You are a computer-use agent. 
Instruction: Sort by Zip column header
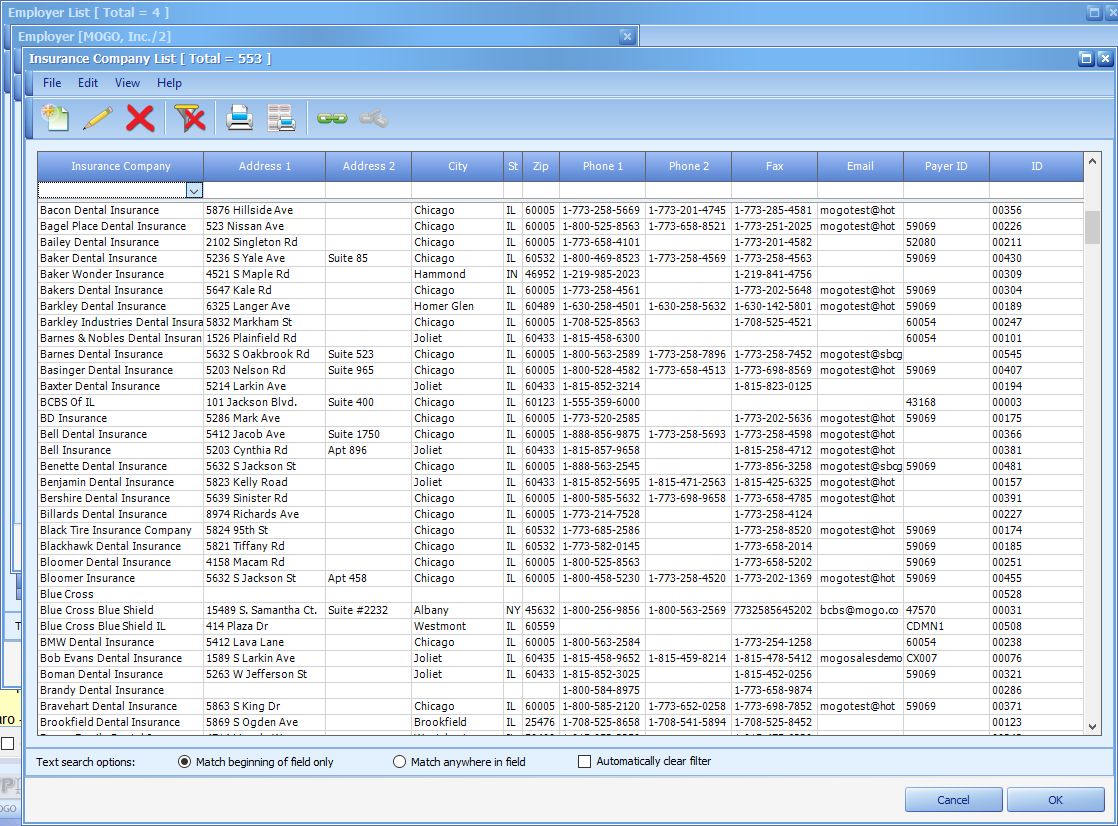pos(541,166)
